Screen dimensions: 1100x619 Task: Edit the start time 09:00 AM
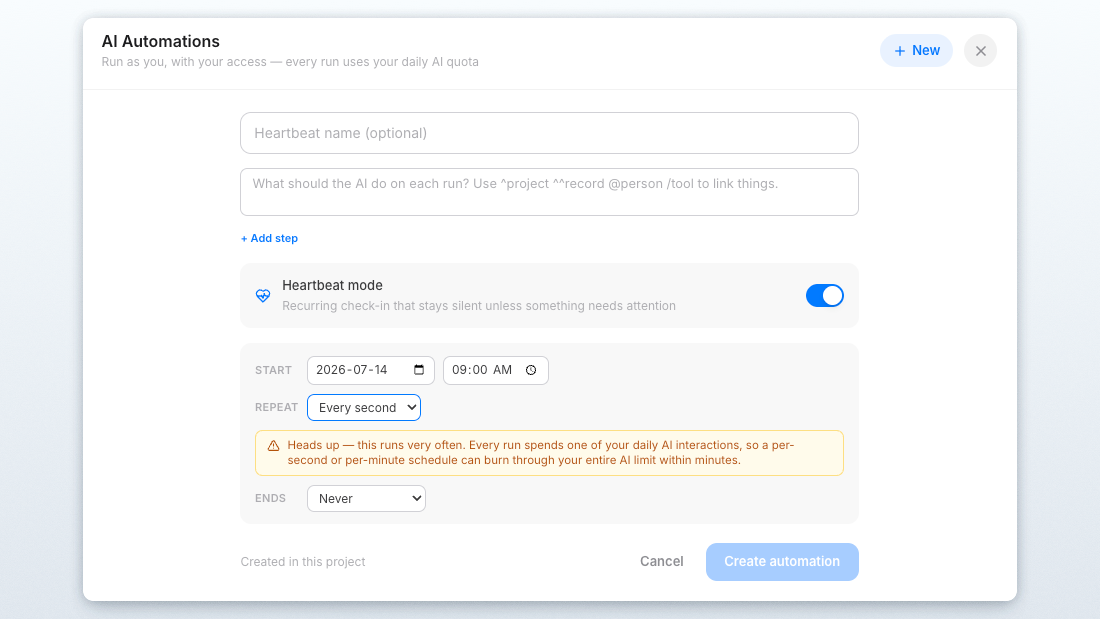point(495,371)
